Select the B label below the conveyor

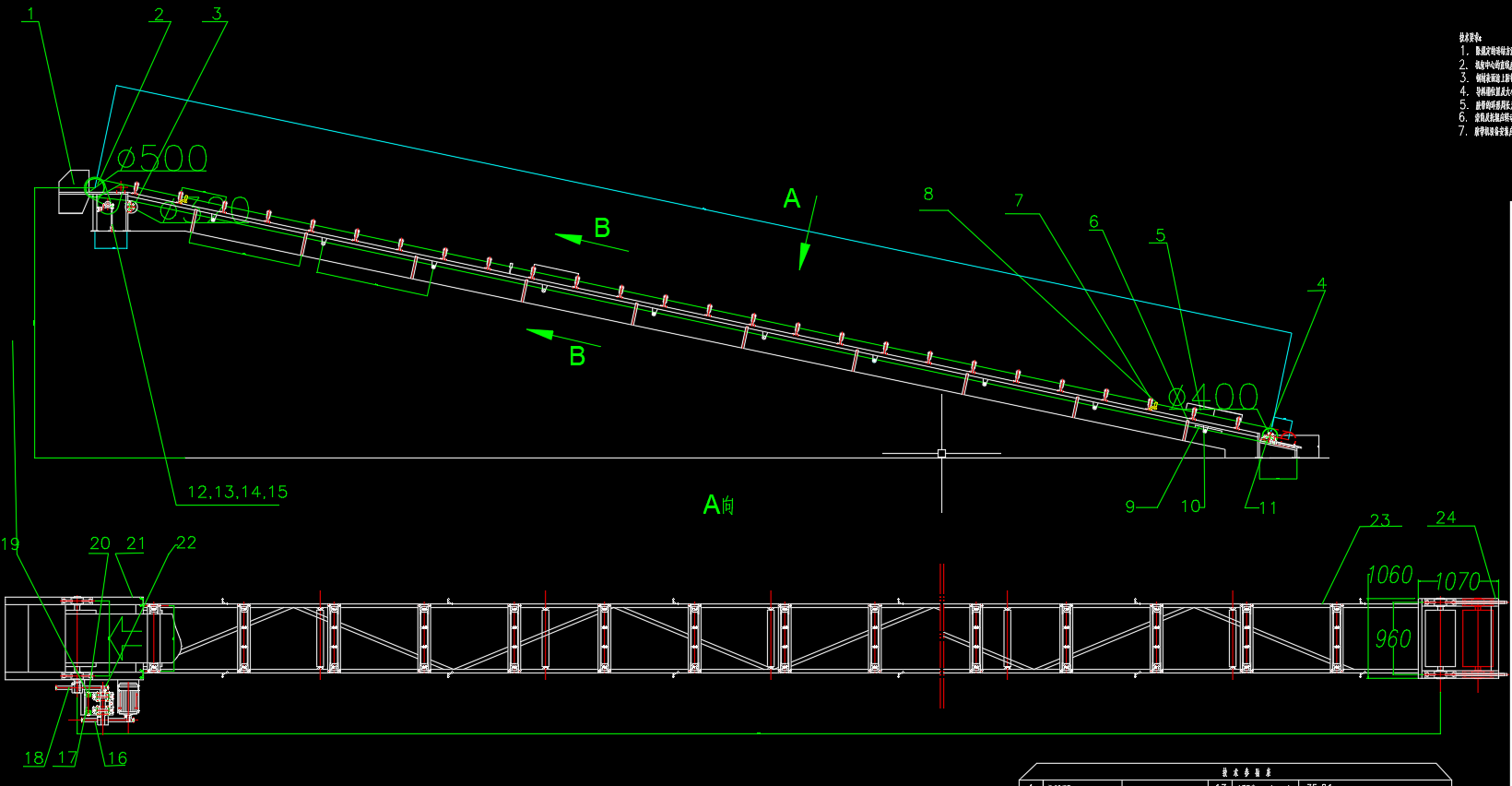[577, 356]
